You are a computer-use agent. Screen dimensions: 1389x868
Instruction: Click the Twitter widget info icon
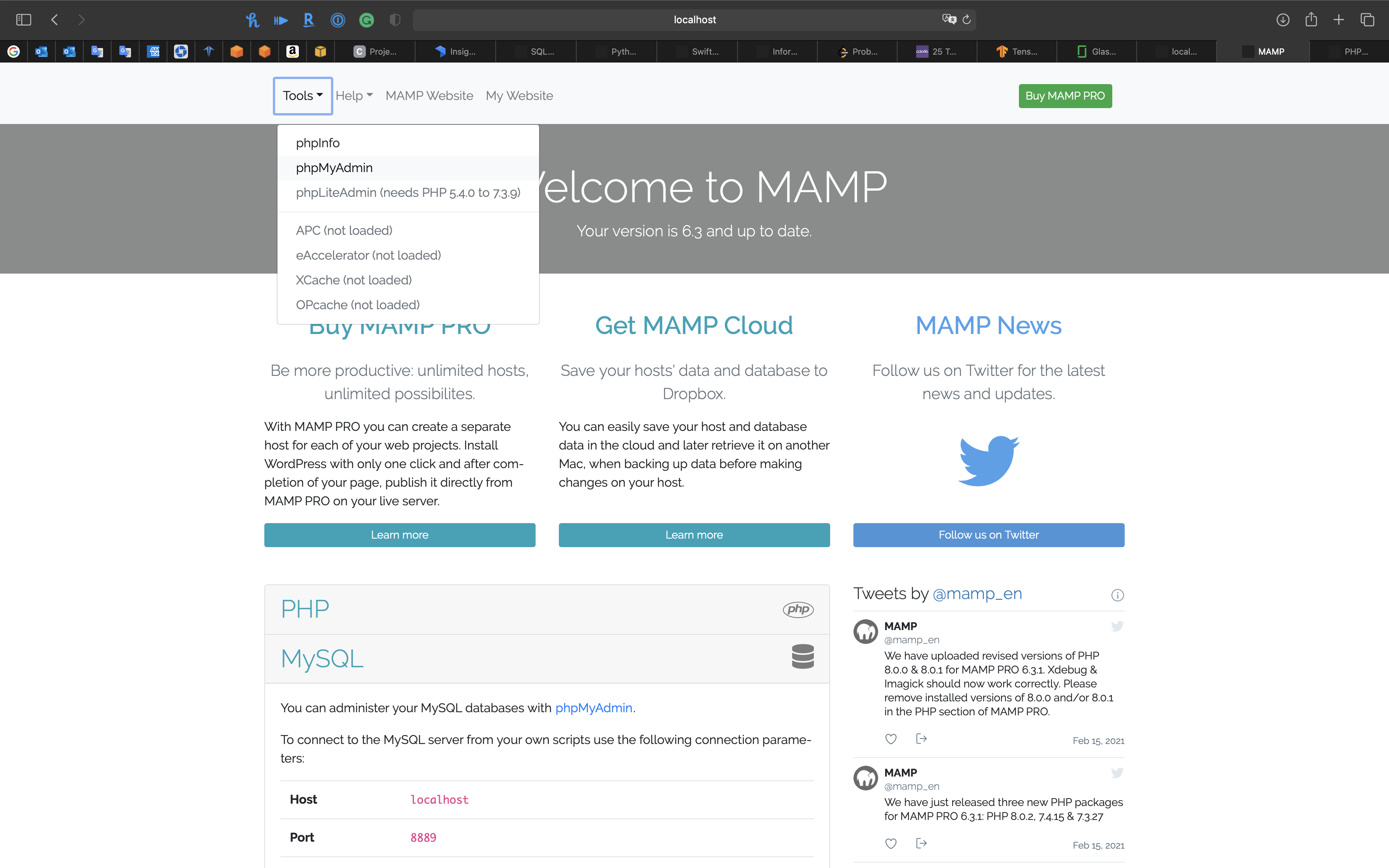coord(1117,595)
